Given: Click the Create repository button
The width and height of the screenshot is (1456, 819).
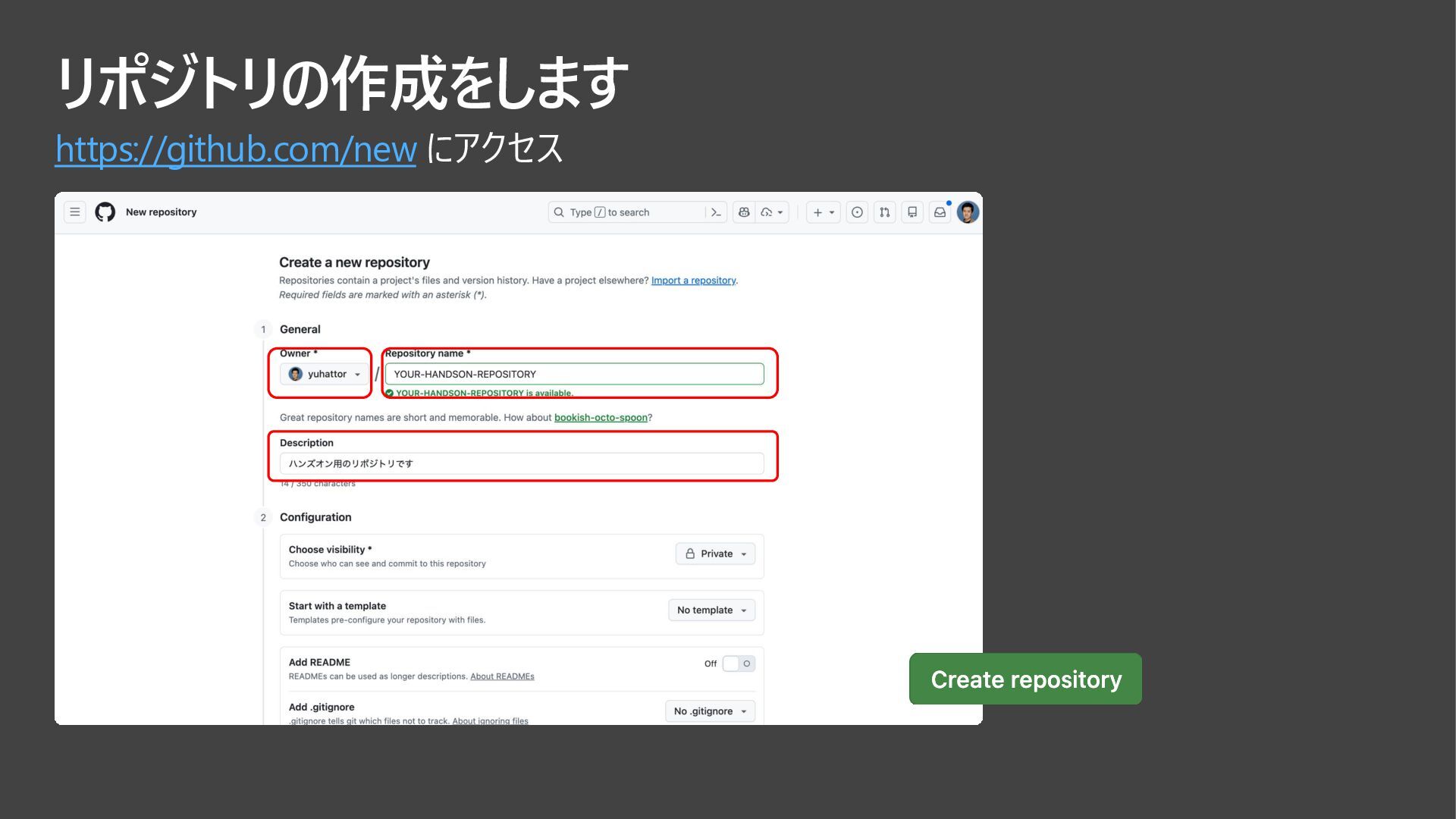Looking at the screenshot, I should coord(1025,679).
